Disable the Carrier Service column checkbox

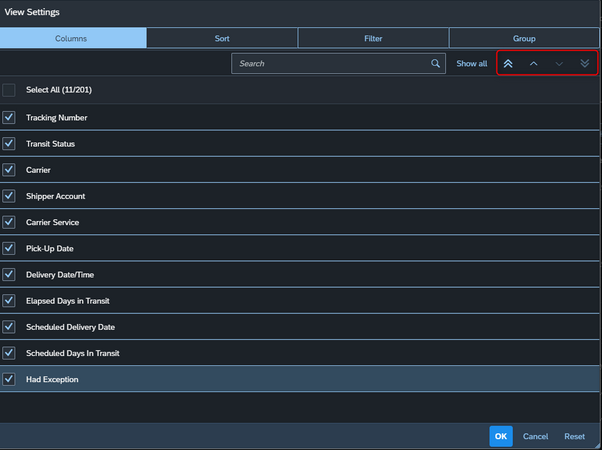pos(9,222)
